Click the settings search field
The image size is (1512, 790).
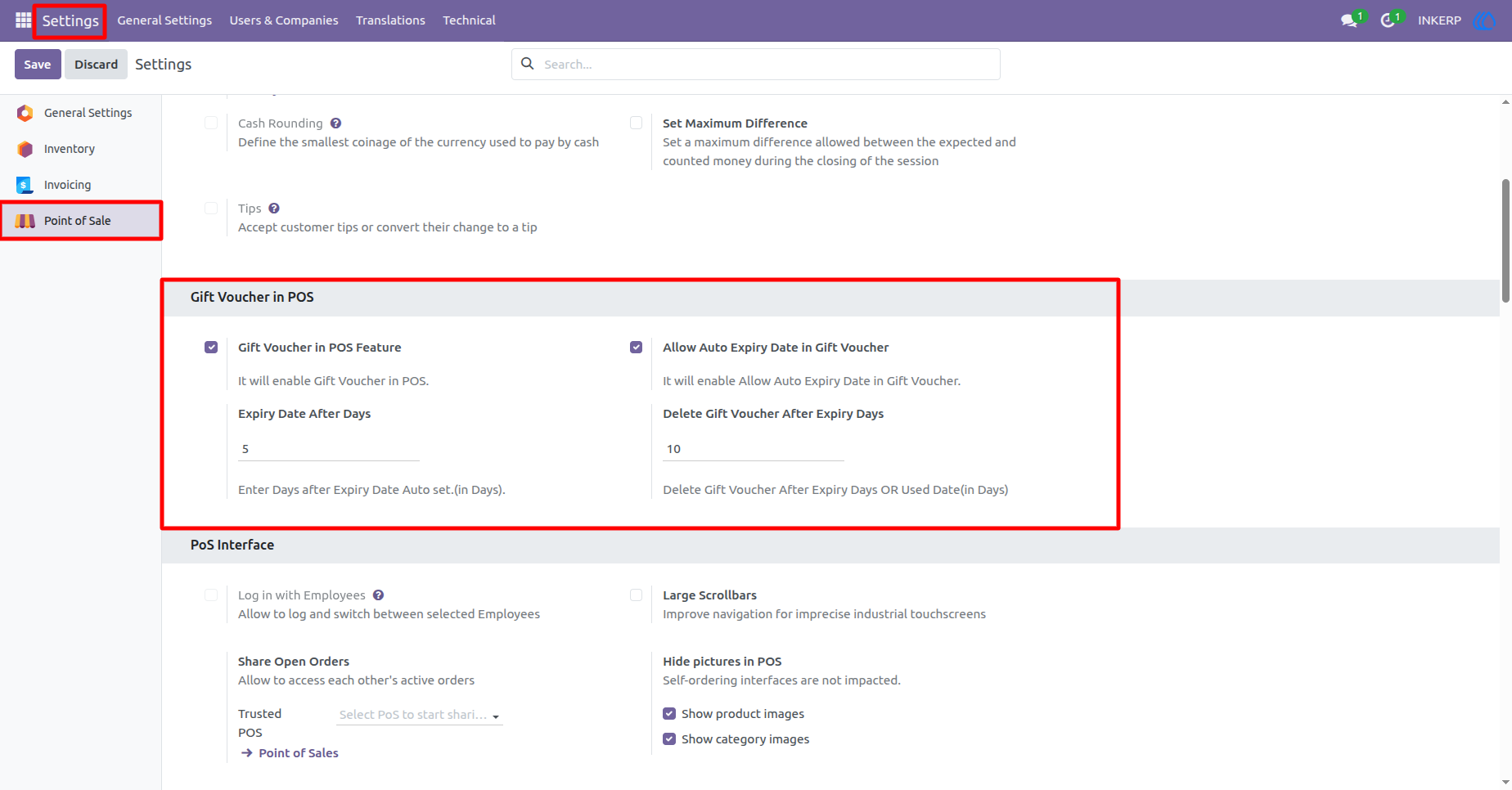pyautogui.click(x=756, y=64)
